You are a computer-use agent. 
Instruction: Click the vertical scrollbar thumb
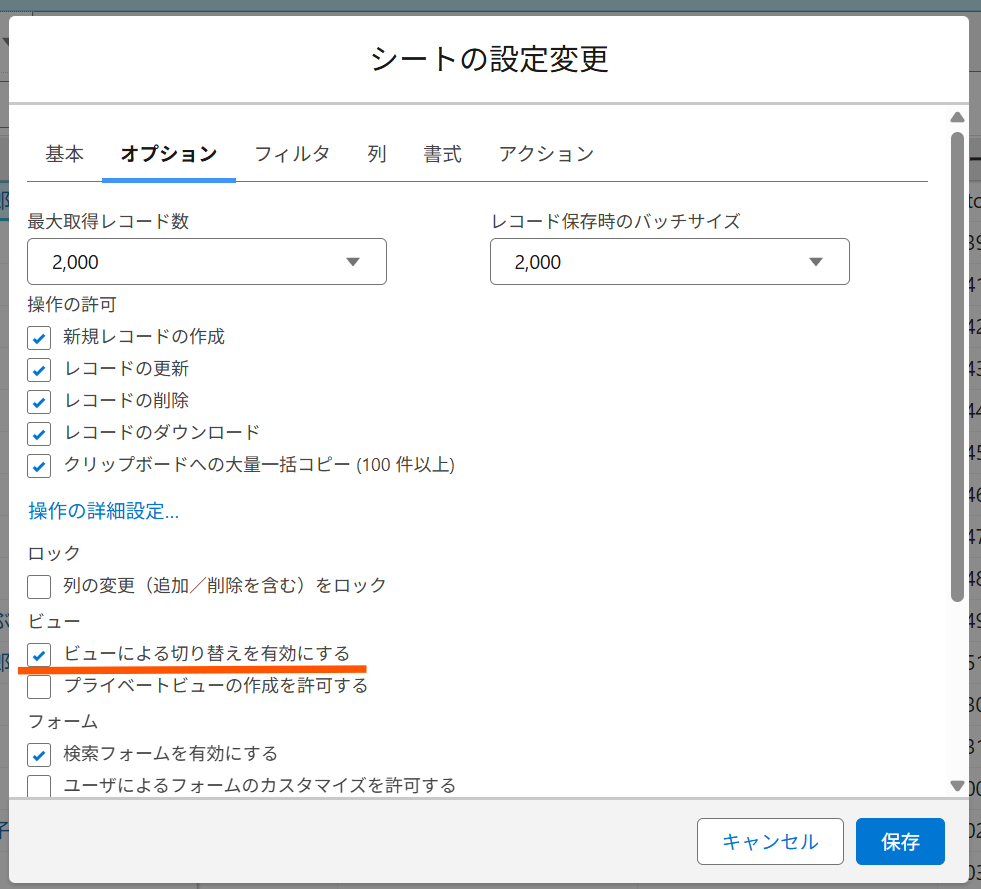957,365
